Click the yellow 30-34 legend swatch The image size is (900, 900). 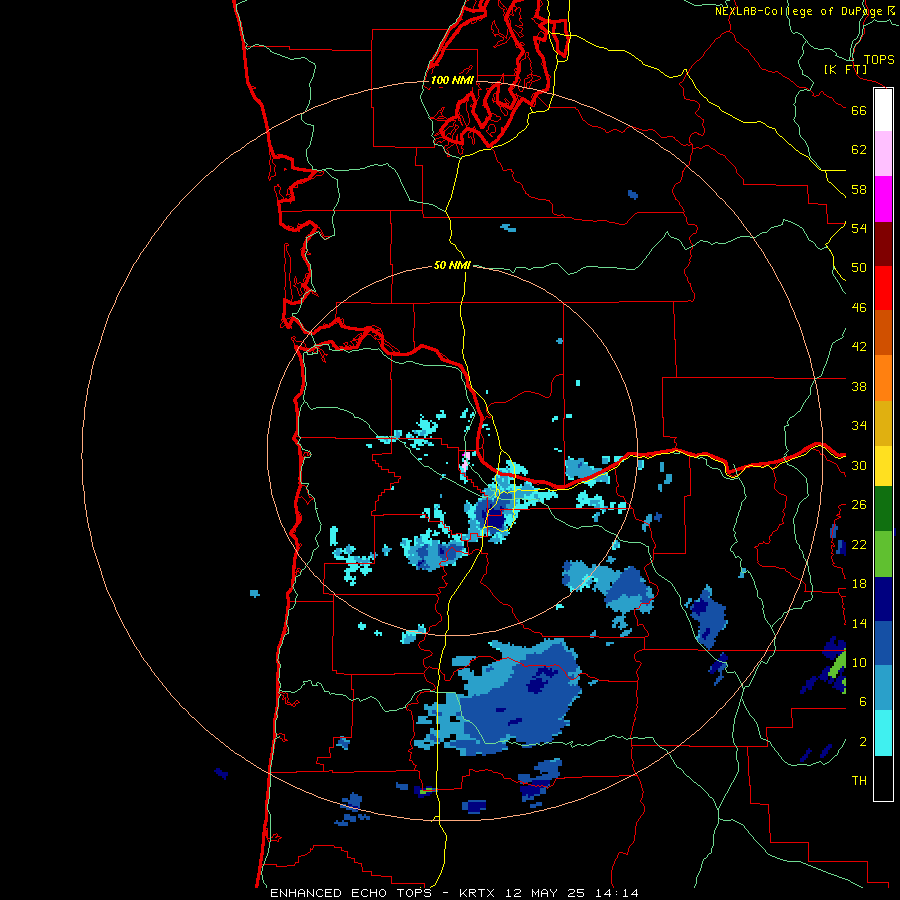[x=883, y=466]
